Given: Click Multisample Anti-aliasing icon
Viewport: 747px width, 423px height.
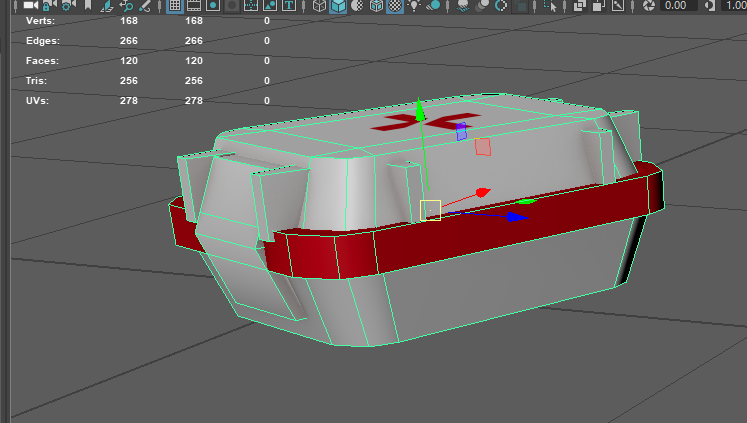Looking at the screenshot, I should 501,5.
